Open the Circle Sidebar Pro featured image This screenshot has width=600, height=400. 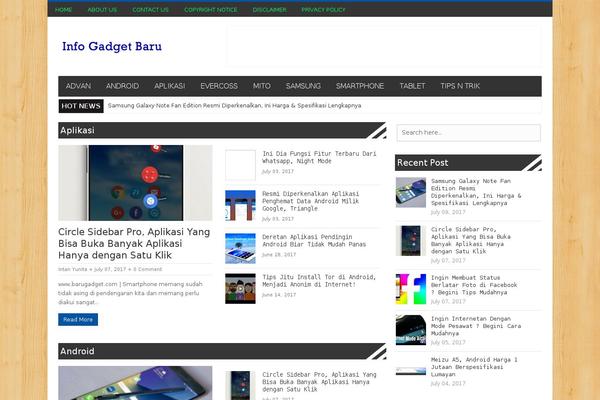(x=135, y=183)
